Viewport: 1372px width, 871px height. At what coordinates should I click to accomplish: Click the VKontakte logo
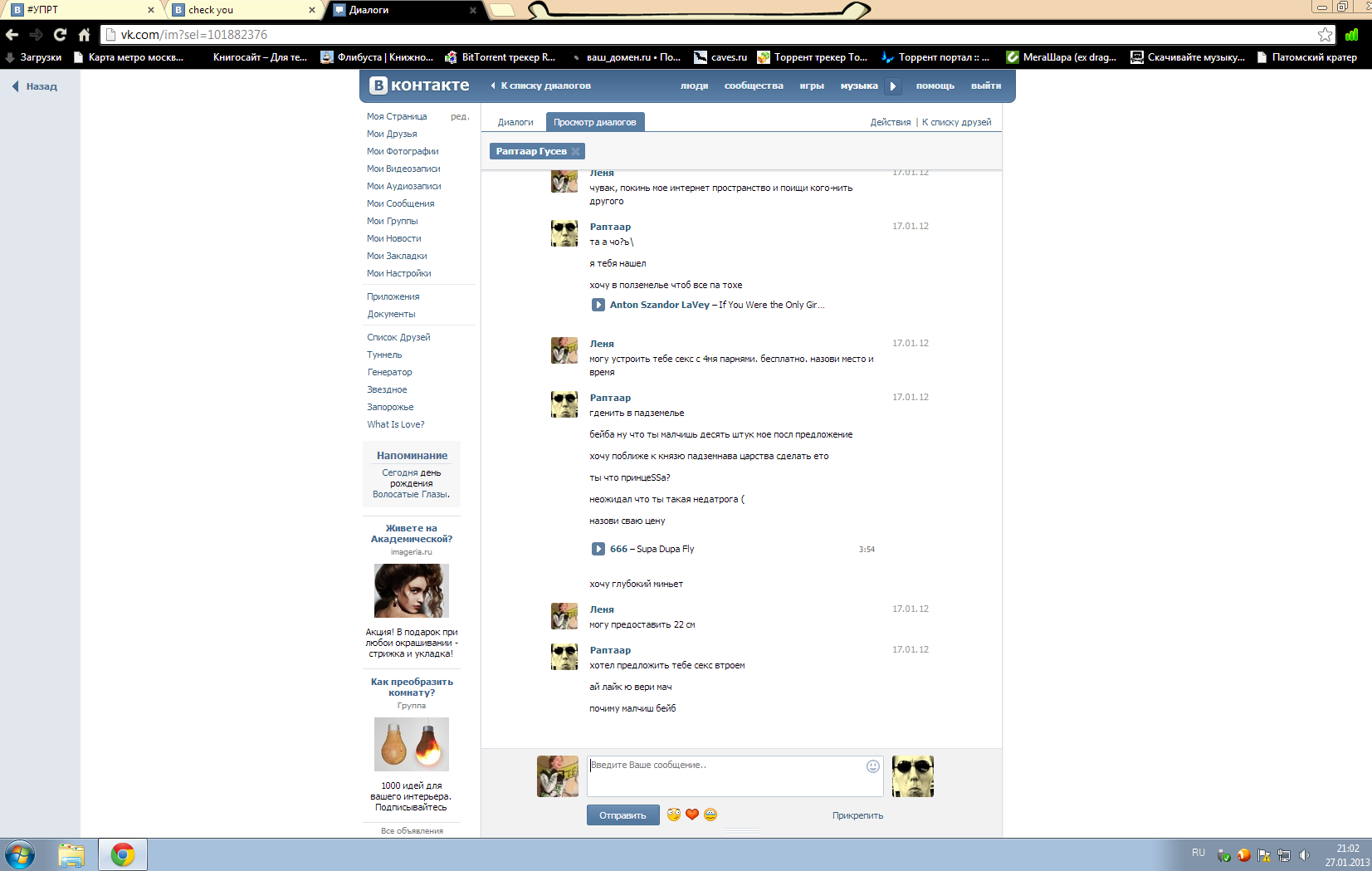point(419,86)
